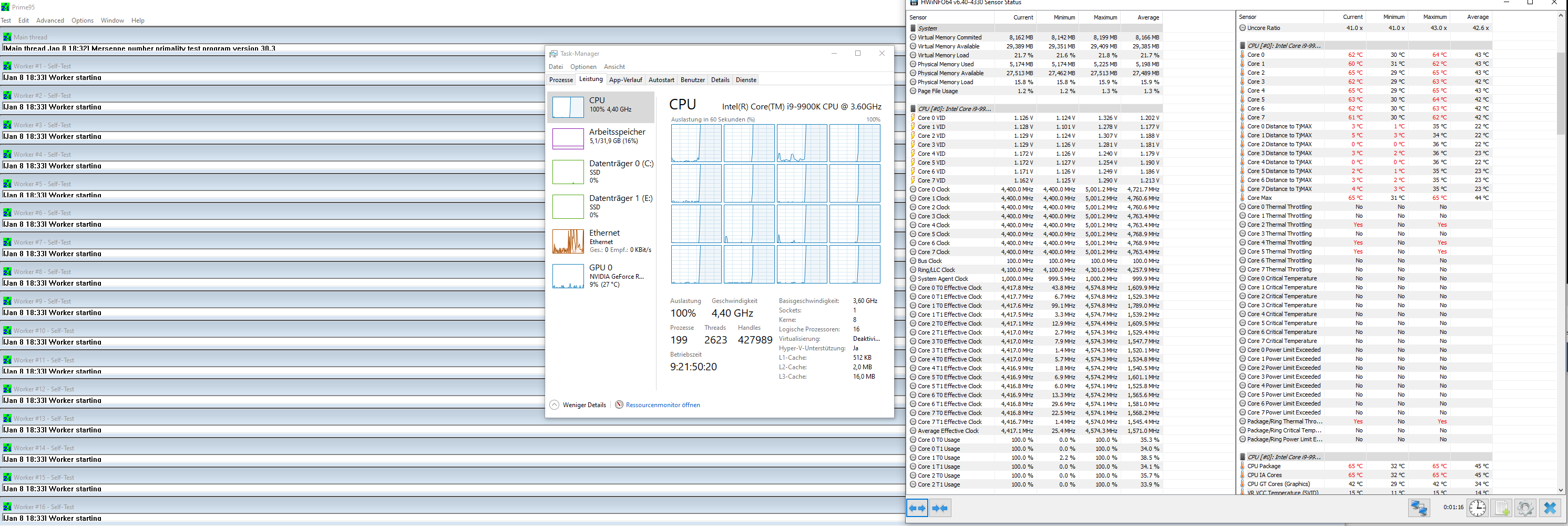Image resolution: width=1568 pixels, height=526 pixels.
Task: Select the Worker #5 - Self-Test window title
Action: coord(42,184)
